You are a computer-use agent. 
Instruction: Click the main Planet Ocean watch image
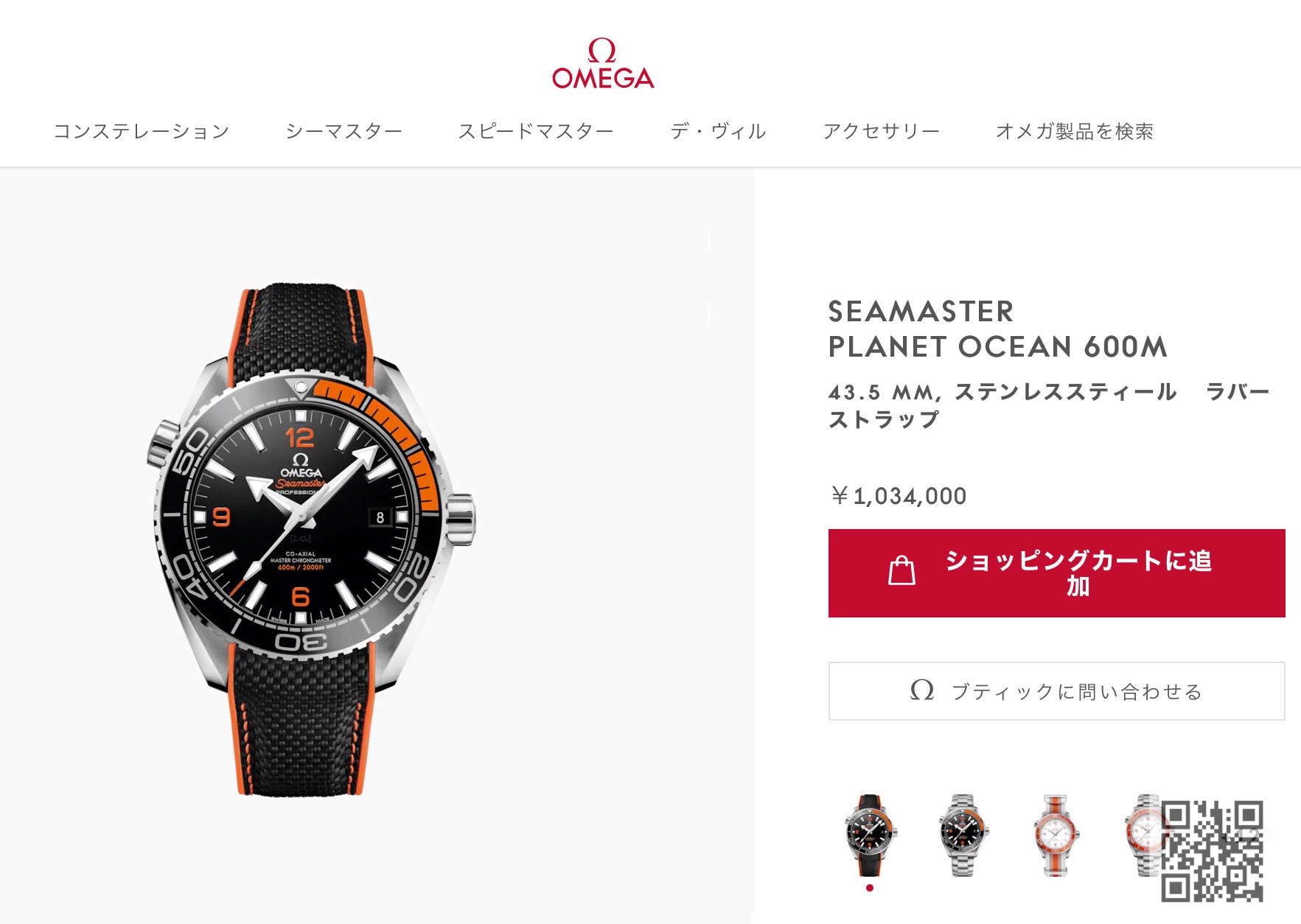[x=310, y=539]
